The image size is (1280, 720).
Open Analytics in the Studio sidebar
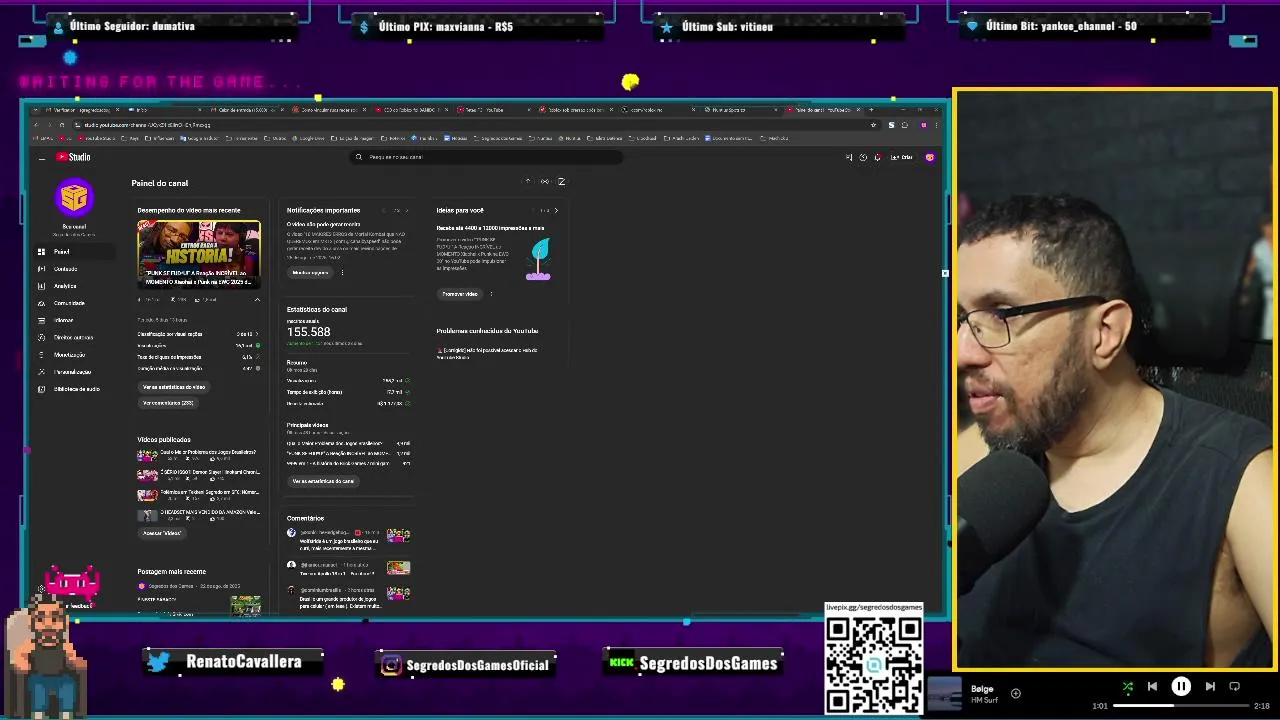coord(75,286)
